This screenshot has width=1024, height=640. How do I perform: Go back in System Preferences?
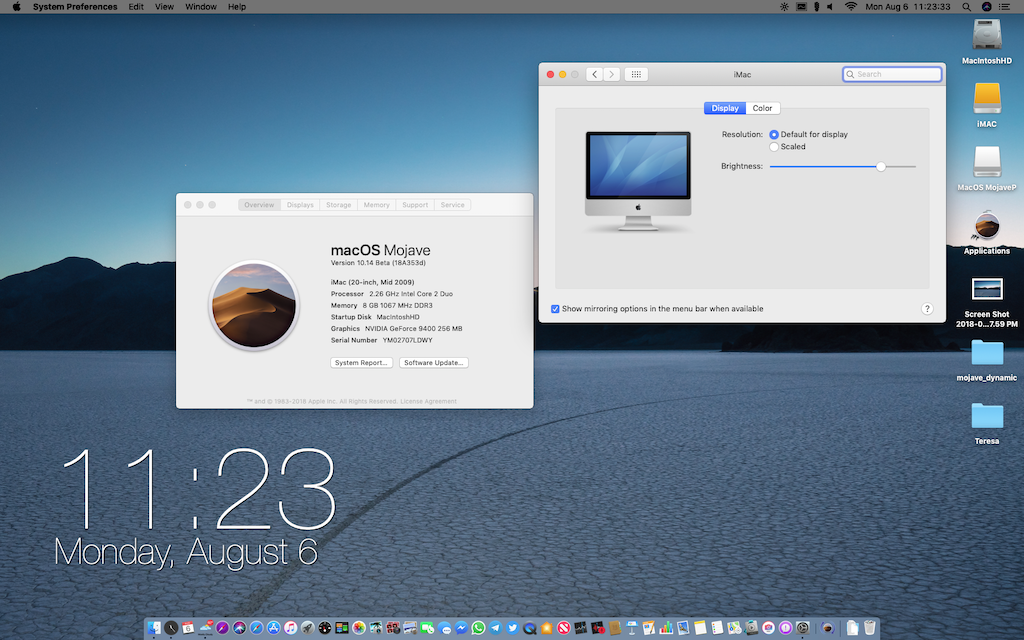tap(594, 74)
